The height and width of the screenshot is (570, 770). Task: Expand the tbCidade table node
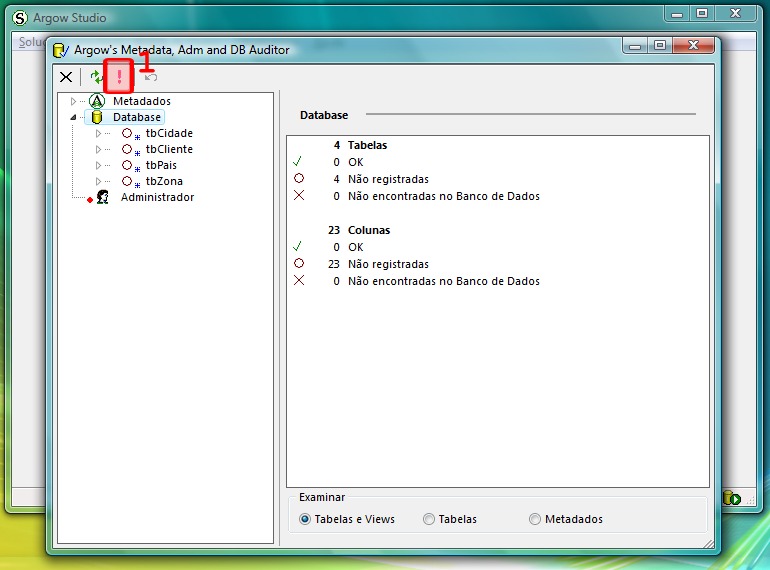click(x=98, y=134)
